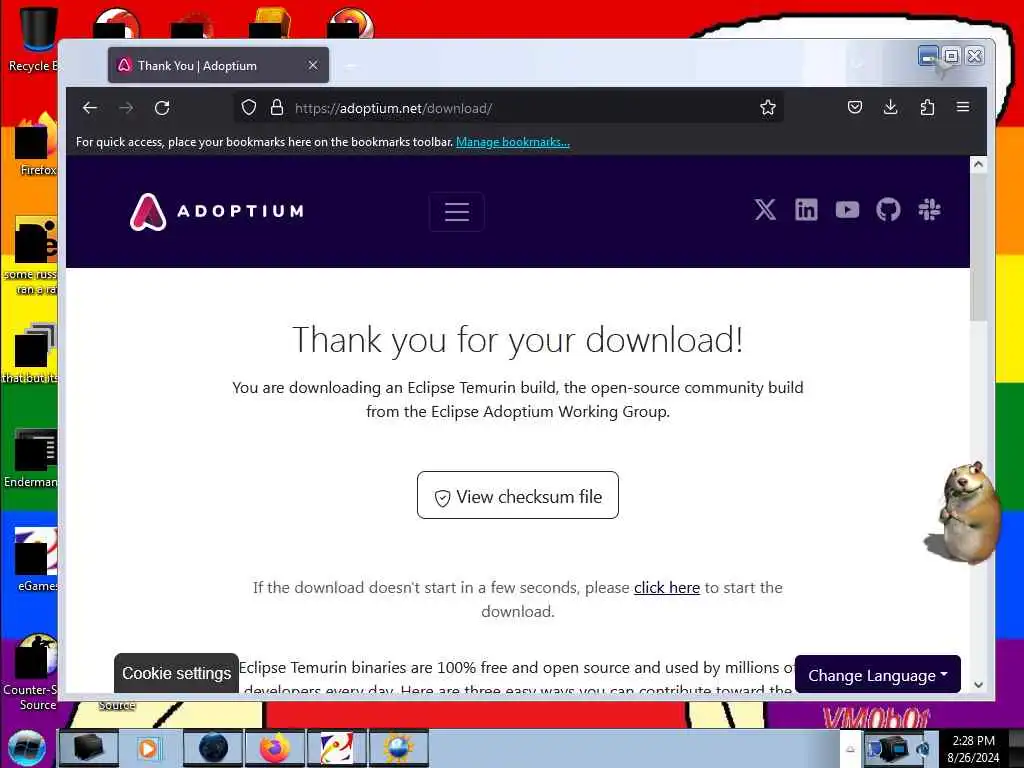
Task: Close the Thank You | Adoptium tab
Action: (313, 65)
